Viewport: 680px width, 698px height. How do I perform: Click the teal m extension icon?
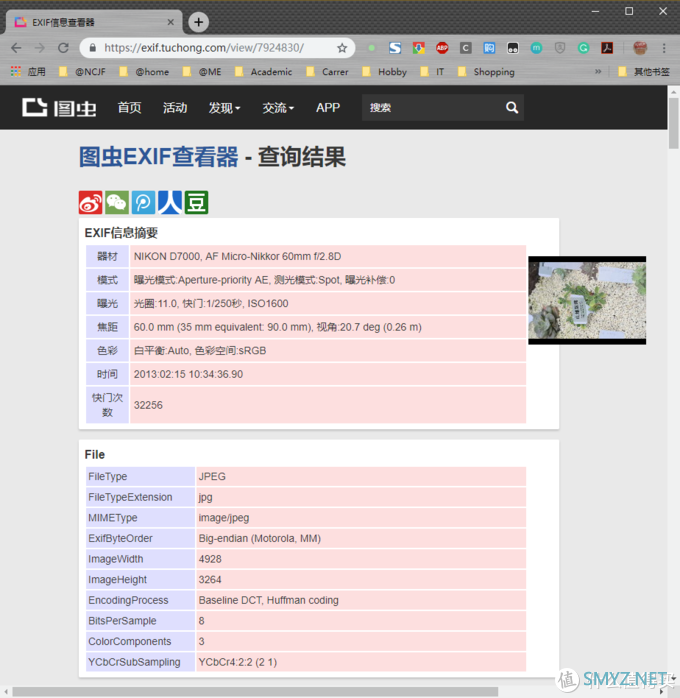pyautogui.click(x=536, y=48)
